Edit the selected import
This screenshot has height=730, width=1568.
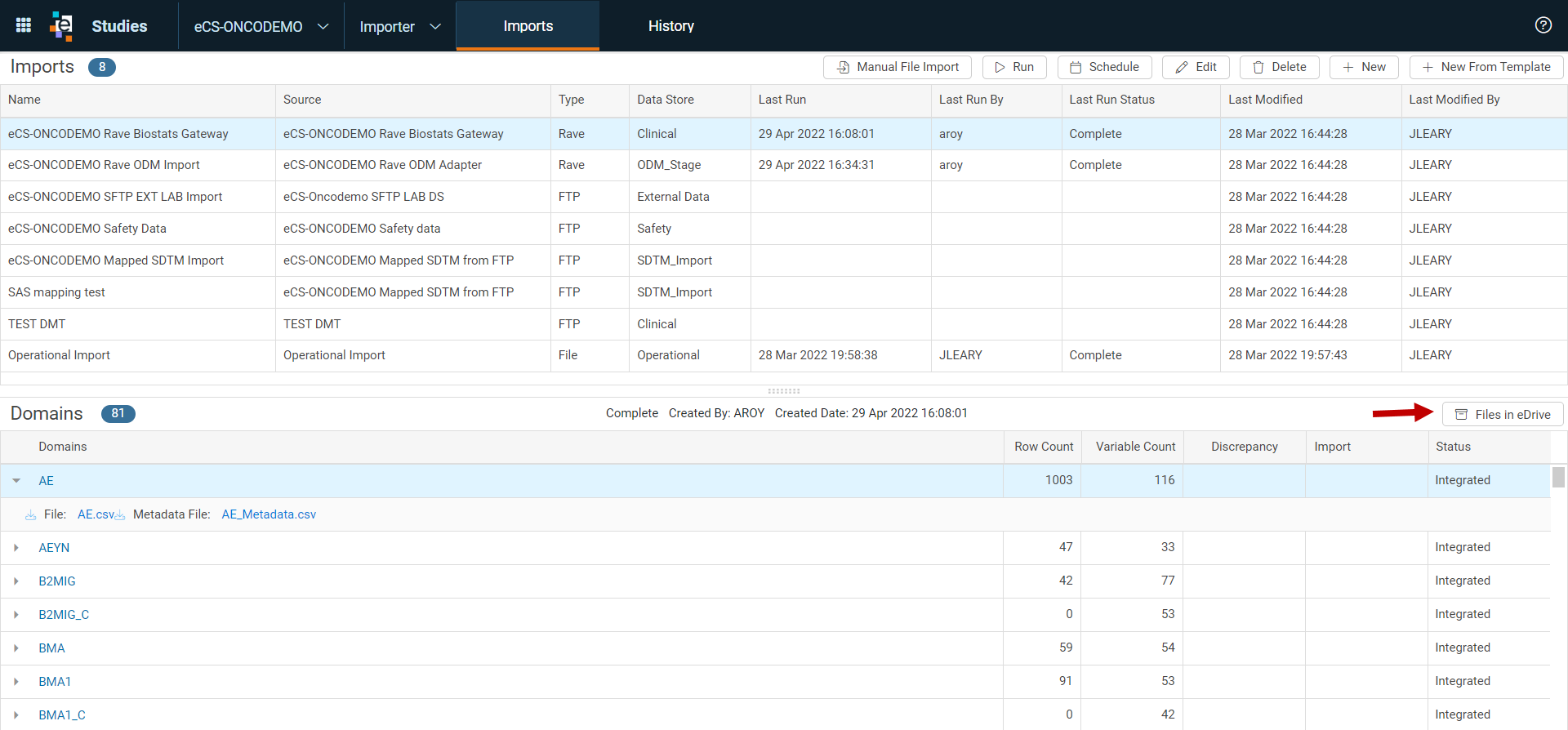pos(1196,67)
